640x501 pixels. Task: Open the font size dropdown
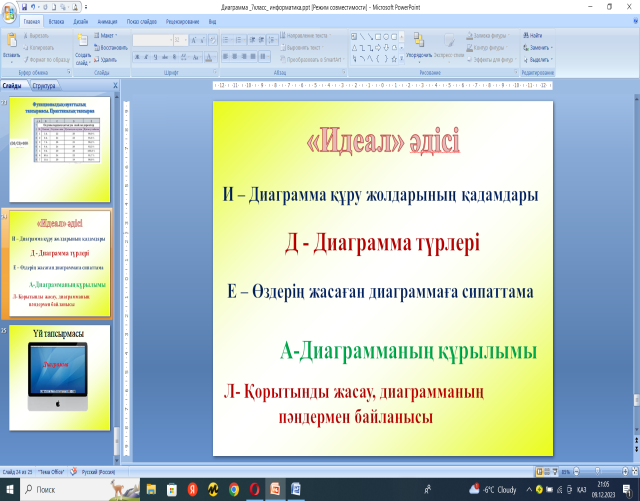186,40
